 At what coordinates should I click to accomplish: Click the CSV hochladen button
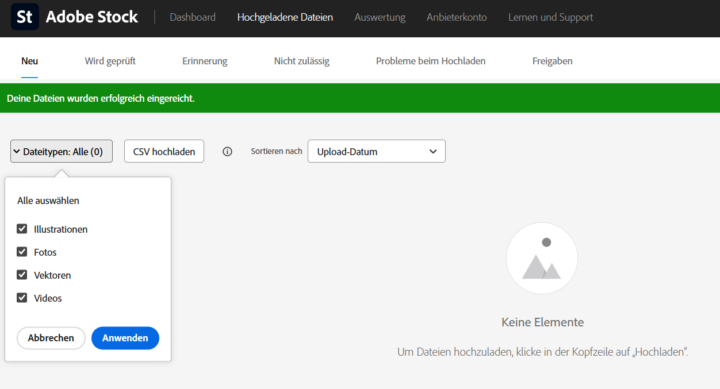(164, 151)
